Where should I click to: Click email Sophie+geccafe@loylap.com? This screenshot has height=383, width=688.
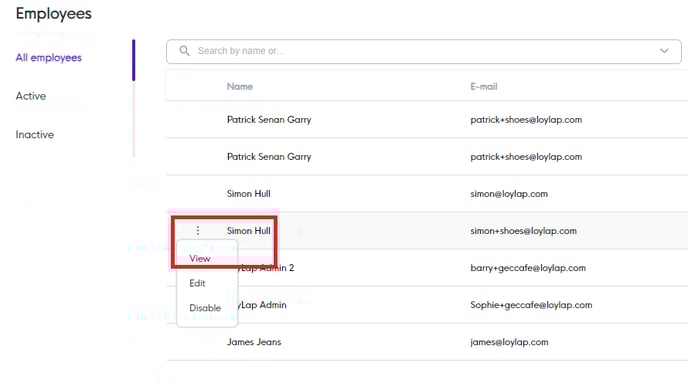(531, 305)
